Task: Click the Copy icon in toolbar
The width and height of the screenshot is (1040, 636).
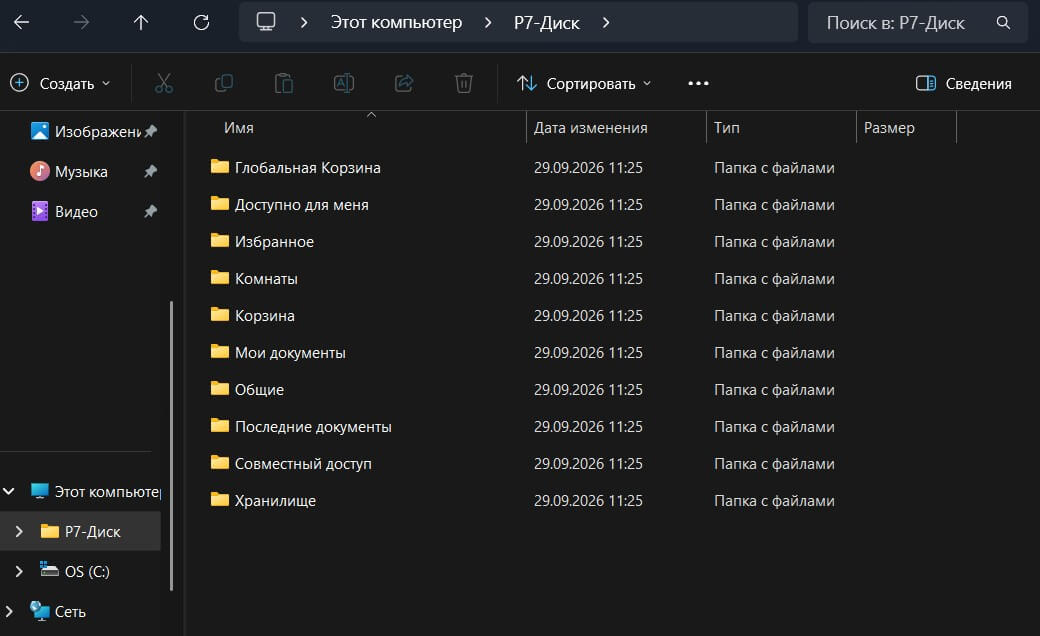Action: (224, 83)
